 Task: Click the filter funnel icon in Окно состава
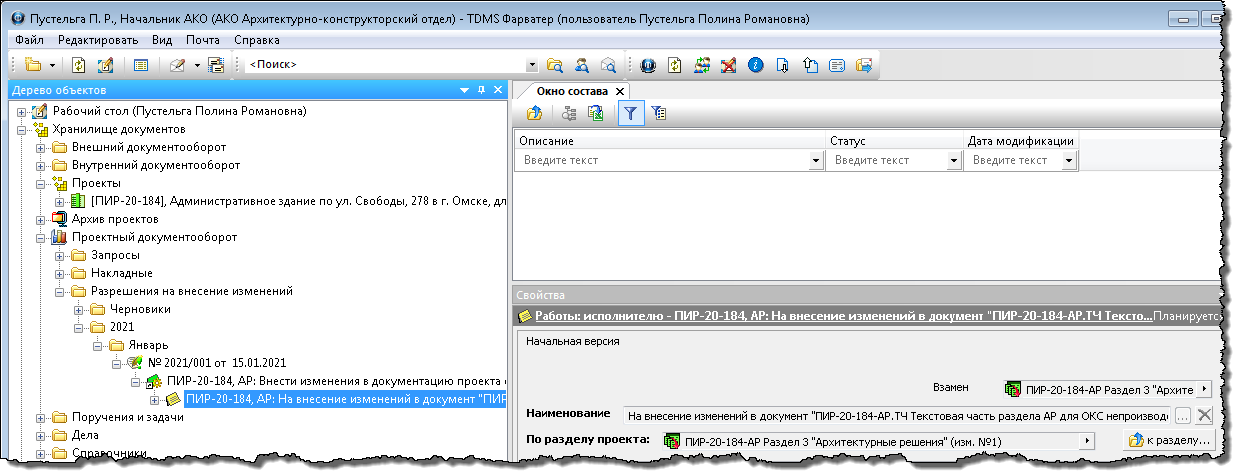[x=631, y=114]
